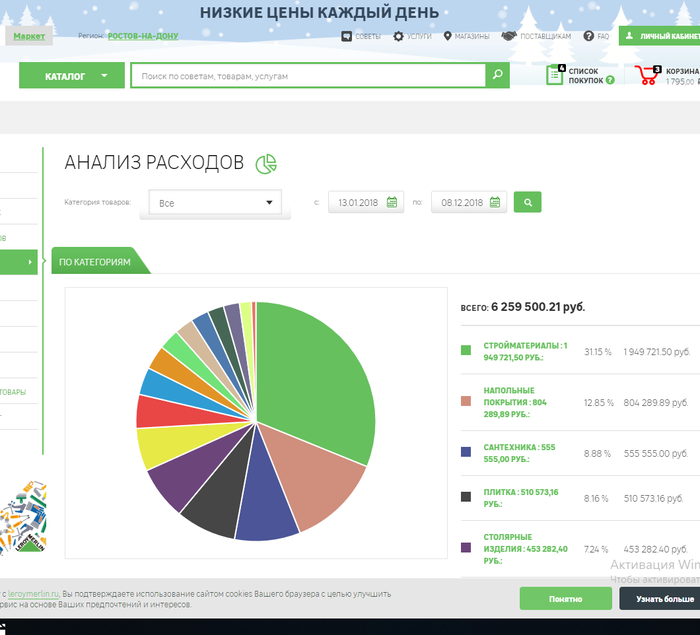Open Категория товаров dropdown showing Все
The width and height of the screenshot is (700, 635).
point(214,203)
